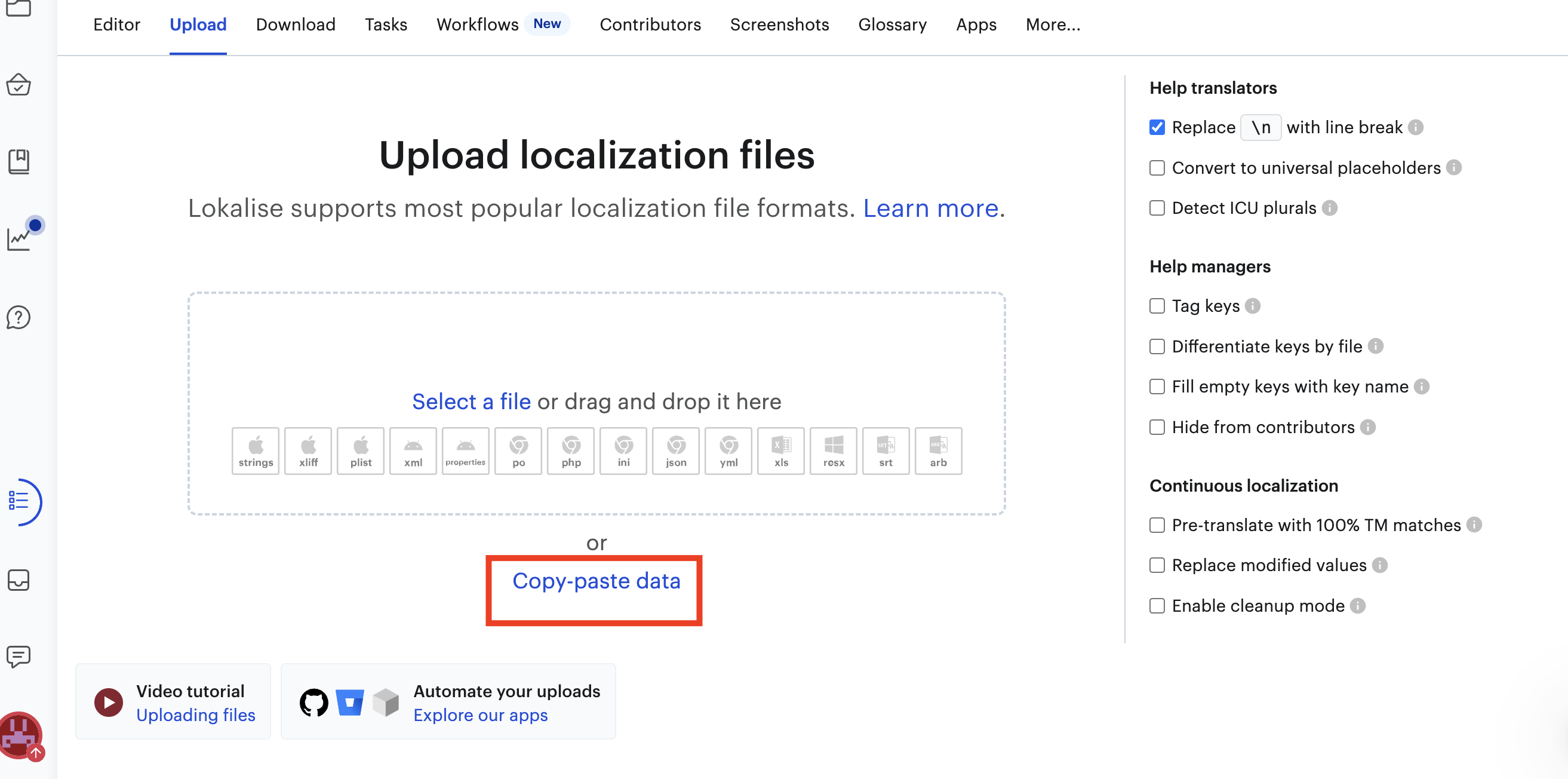Open the Tasks tab
This screenshot has height=779, width=1568.
[386, 24]
